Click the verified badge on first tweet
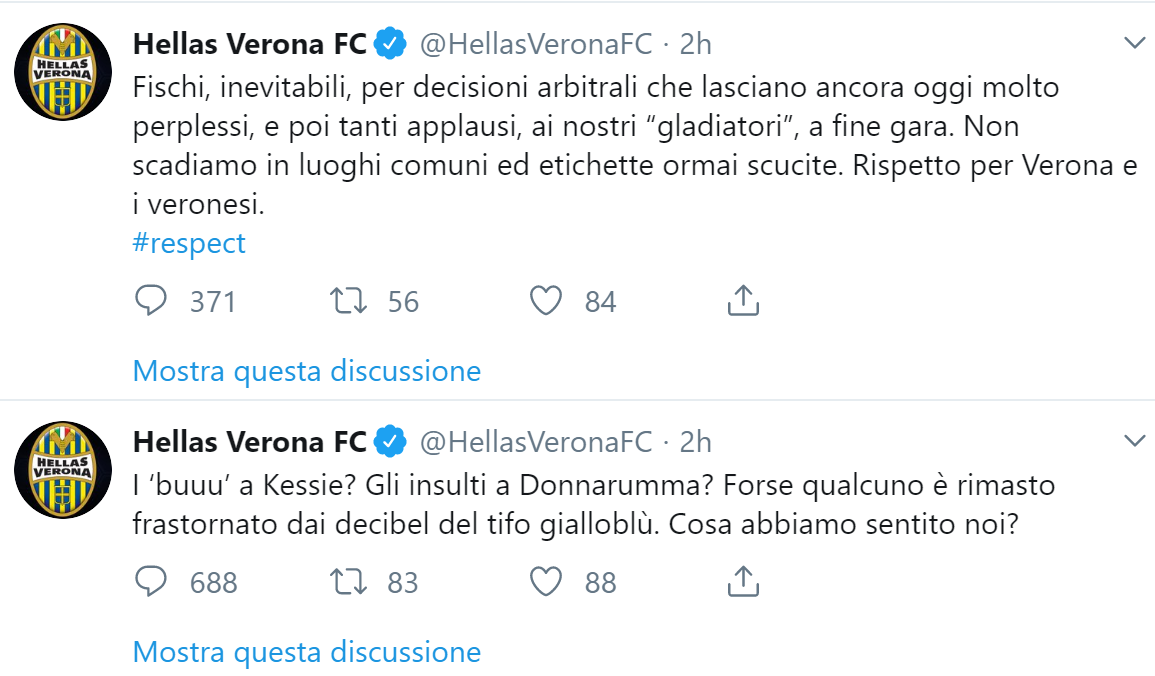1155x676 pixels. coord(389,44)
